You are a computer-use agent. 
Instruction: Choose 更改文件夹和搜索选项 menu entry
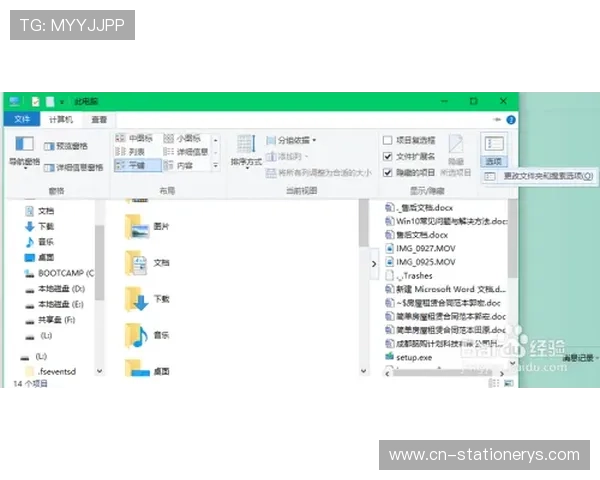(x=539, y=176)
